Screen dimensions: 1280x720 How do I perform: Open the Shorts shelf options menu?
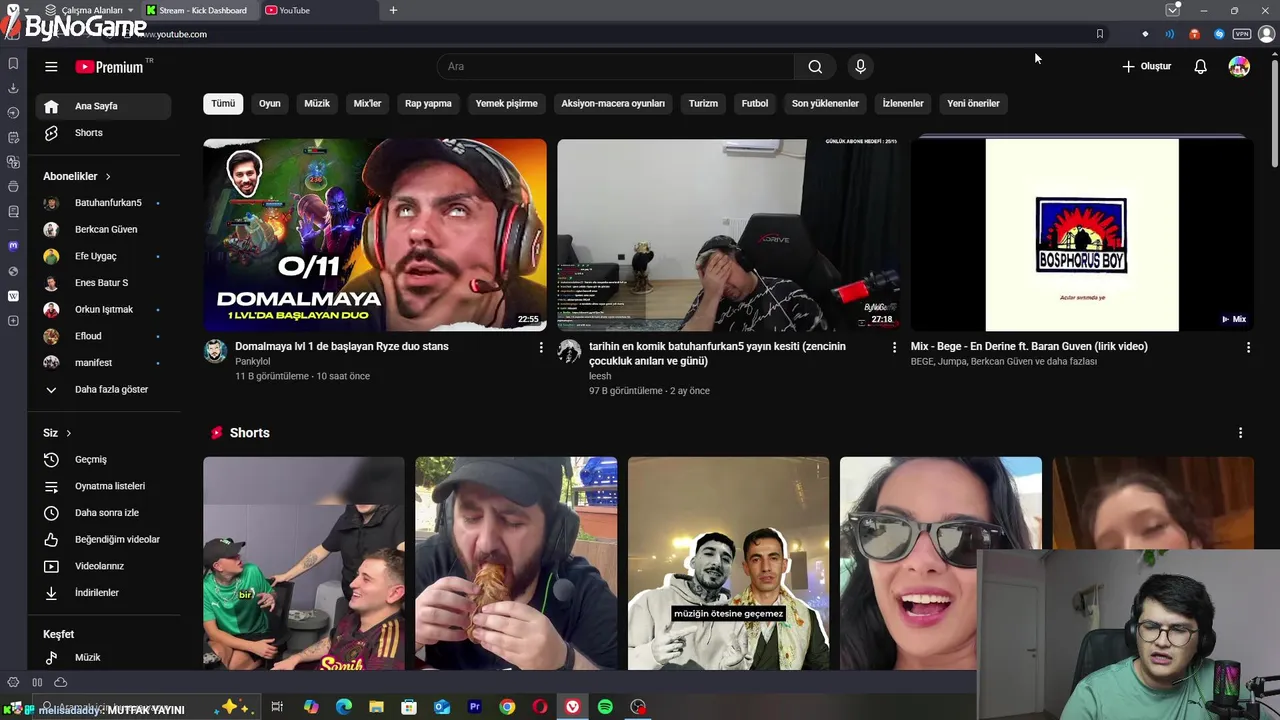click(1240, 433)
